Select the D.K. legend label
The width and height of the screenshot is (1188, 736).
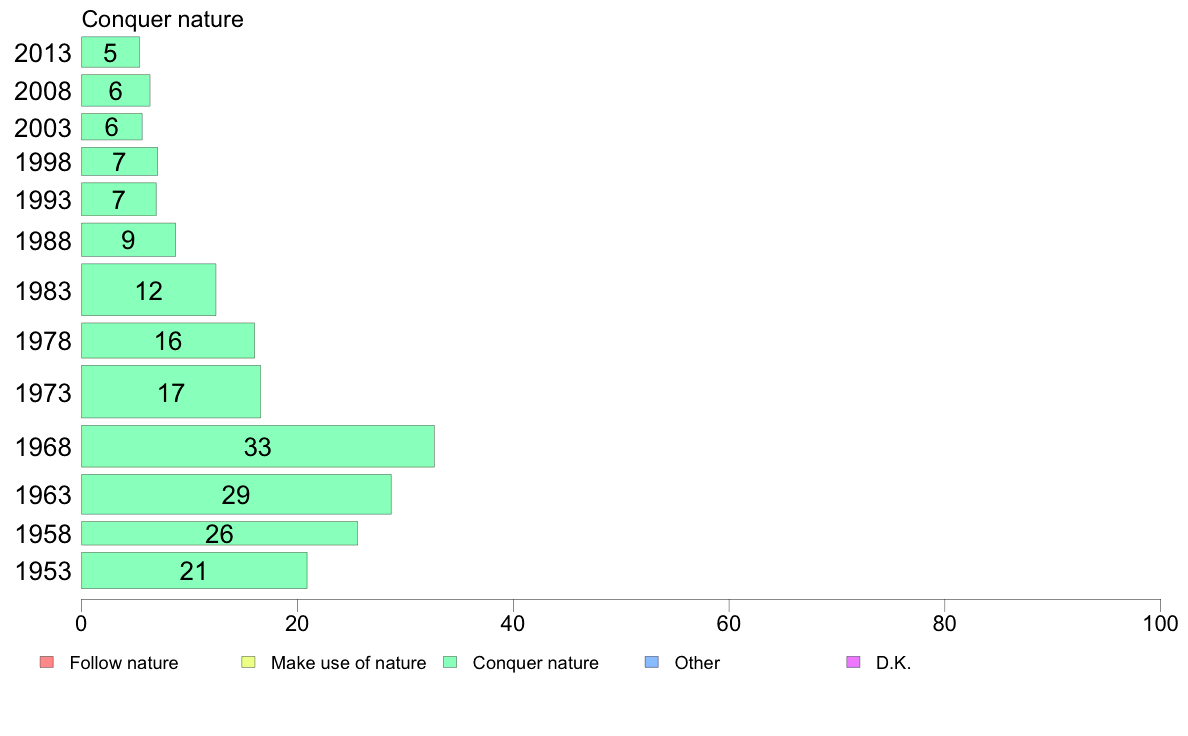(893, 663)
